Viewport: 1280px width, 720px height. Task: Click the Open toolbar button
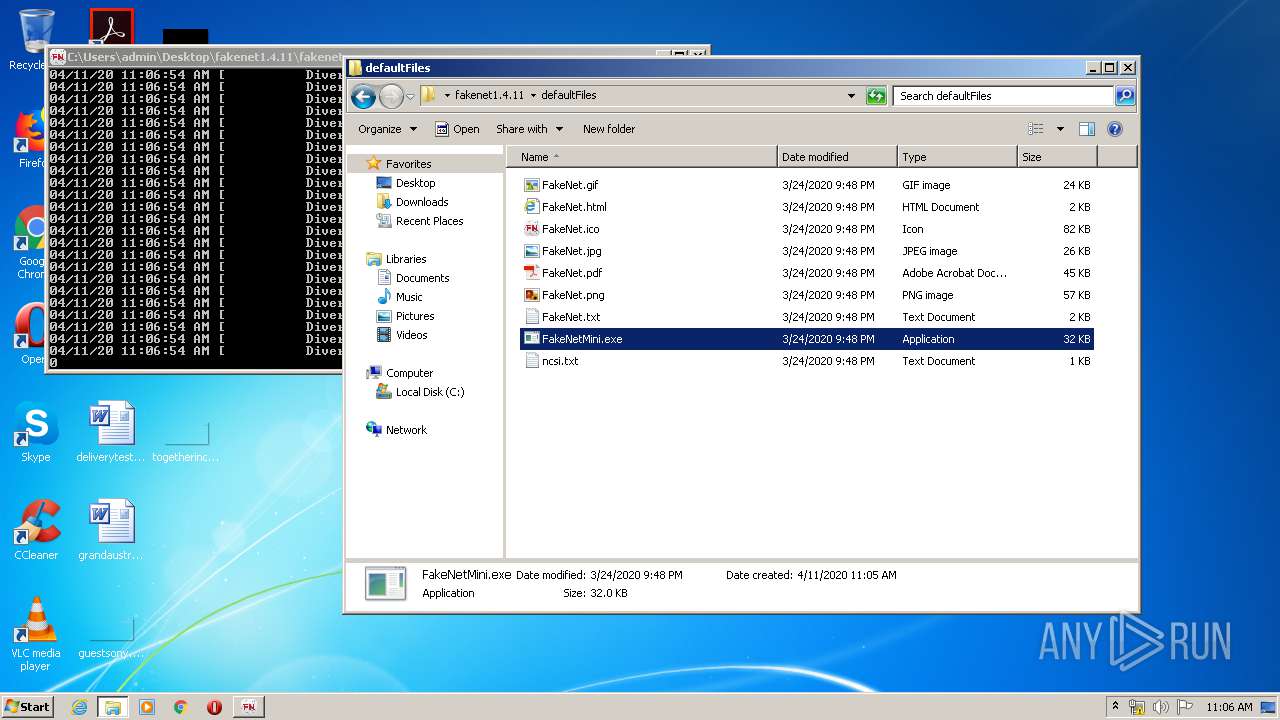pyautogui.click(x=457, y=129)
